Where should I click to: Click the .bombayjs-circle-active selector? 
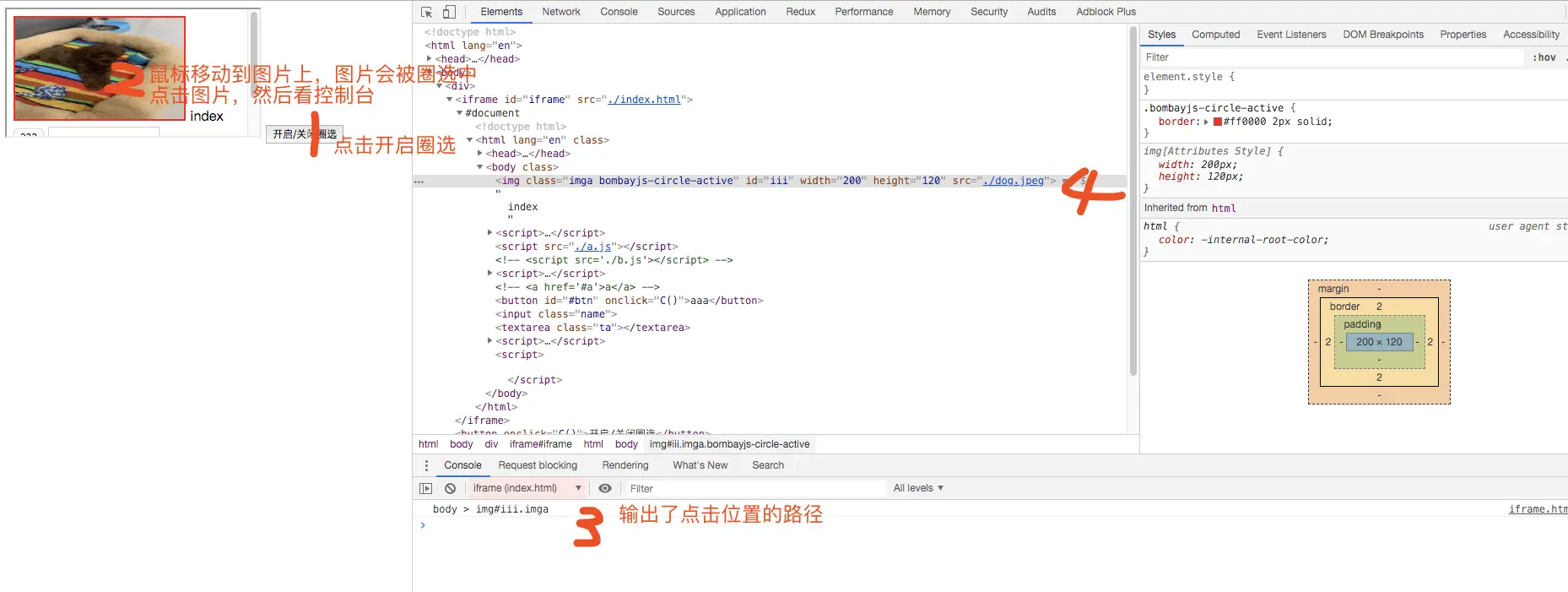(1215, 108)
